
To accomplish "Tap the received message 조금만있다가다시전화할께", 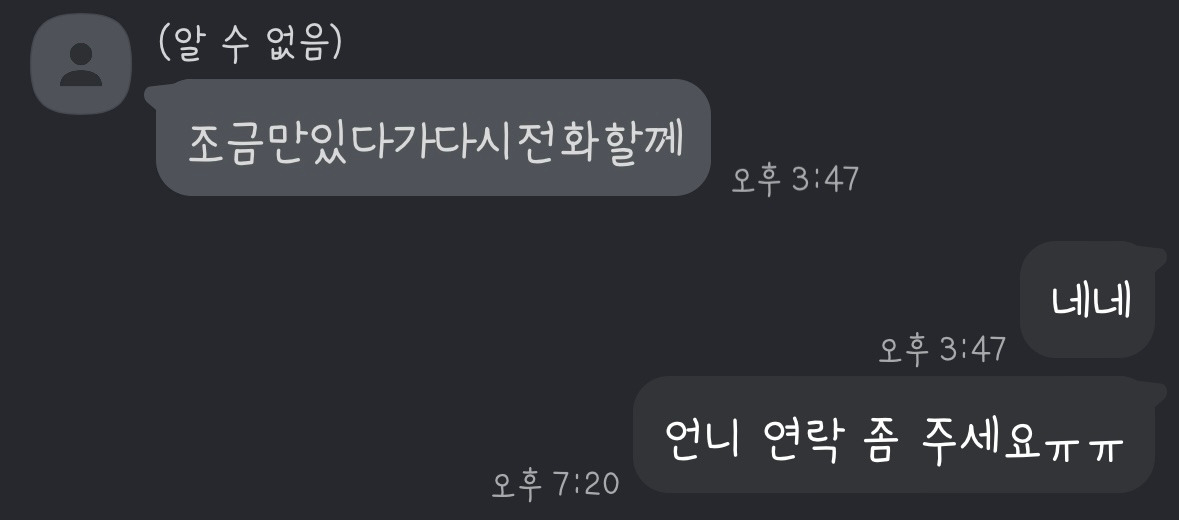I will click(x=433, y=138).
